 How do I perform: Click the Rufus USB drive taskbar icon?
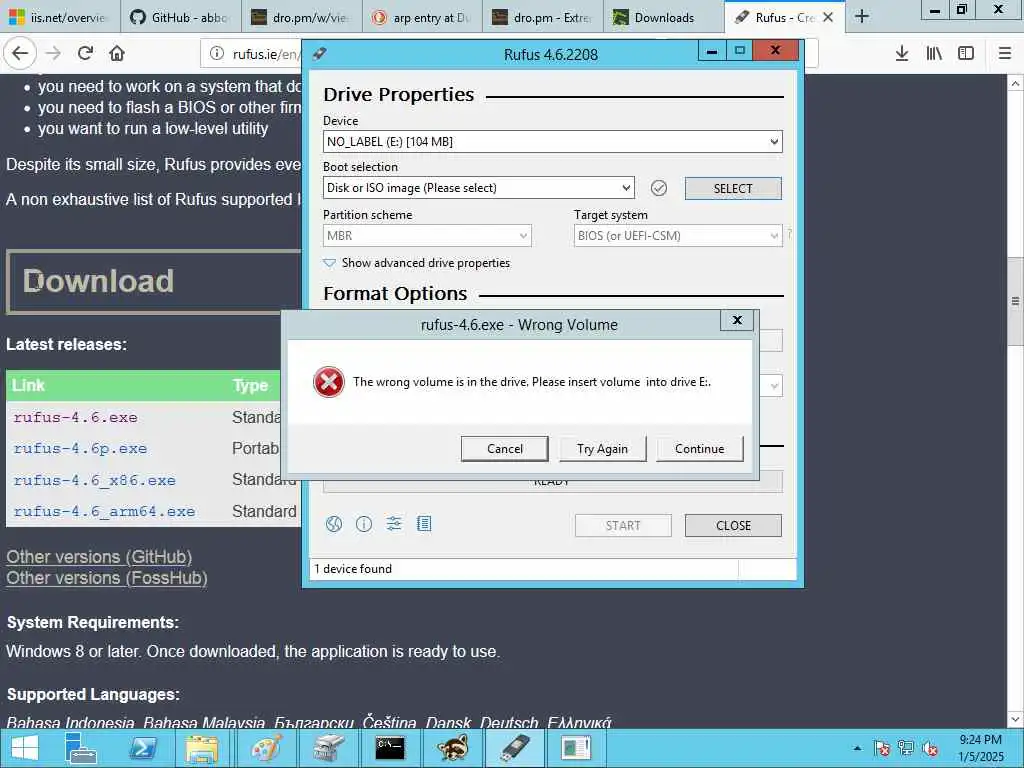[514, 748]
